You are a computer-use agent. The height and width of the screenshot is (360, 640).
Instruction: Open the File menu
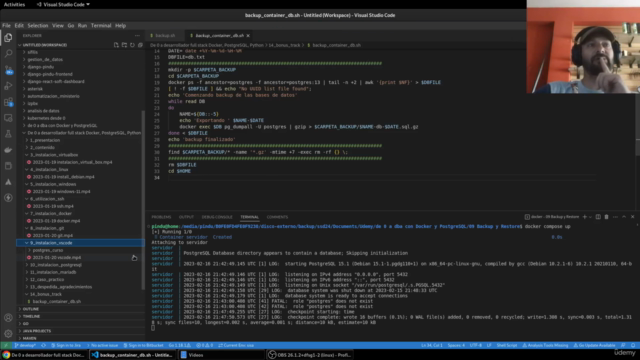(x=7, y=25)
